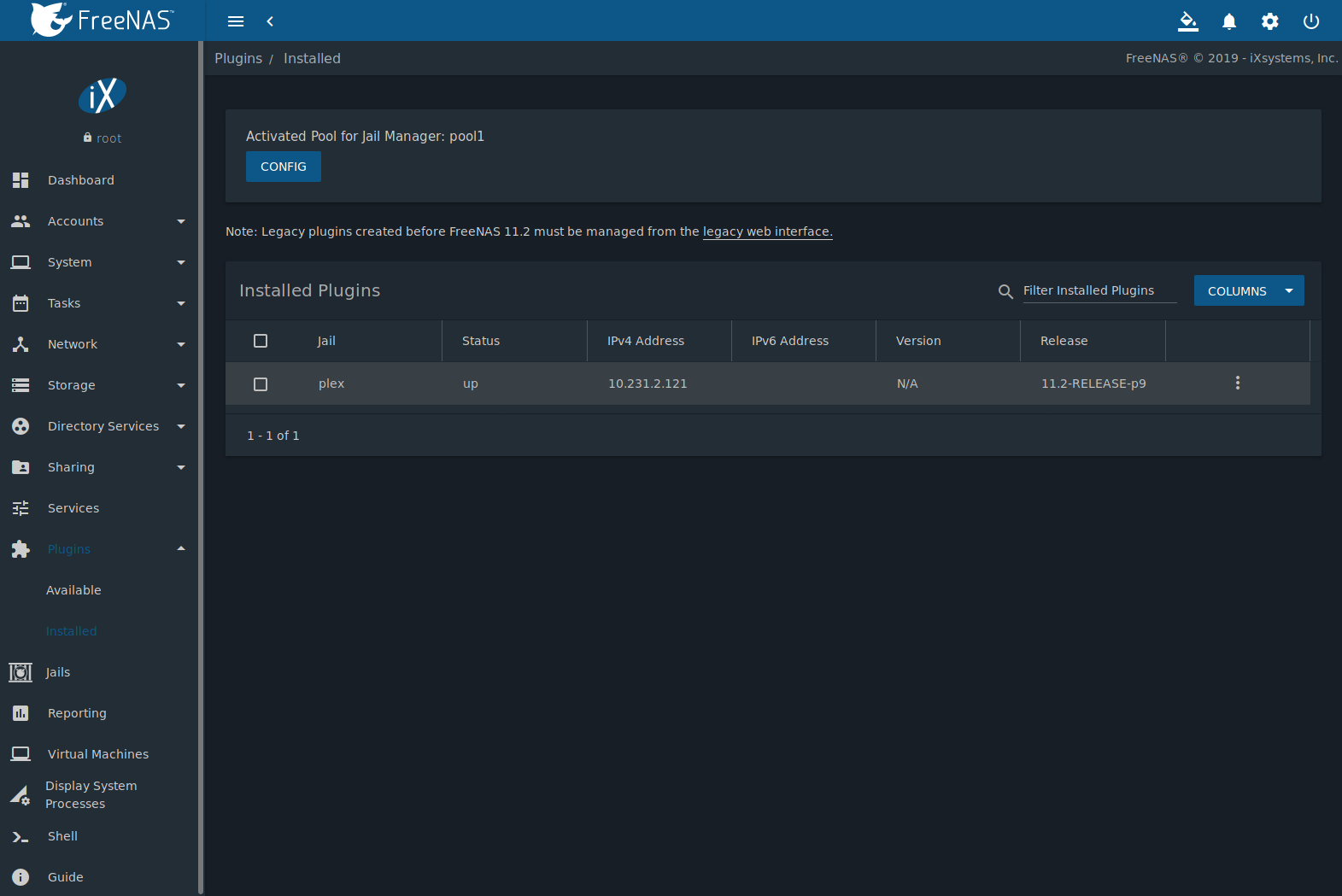Click Installed breadcrumb
The width and height of the screenshot is (1342, 896).
[312, 58]
